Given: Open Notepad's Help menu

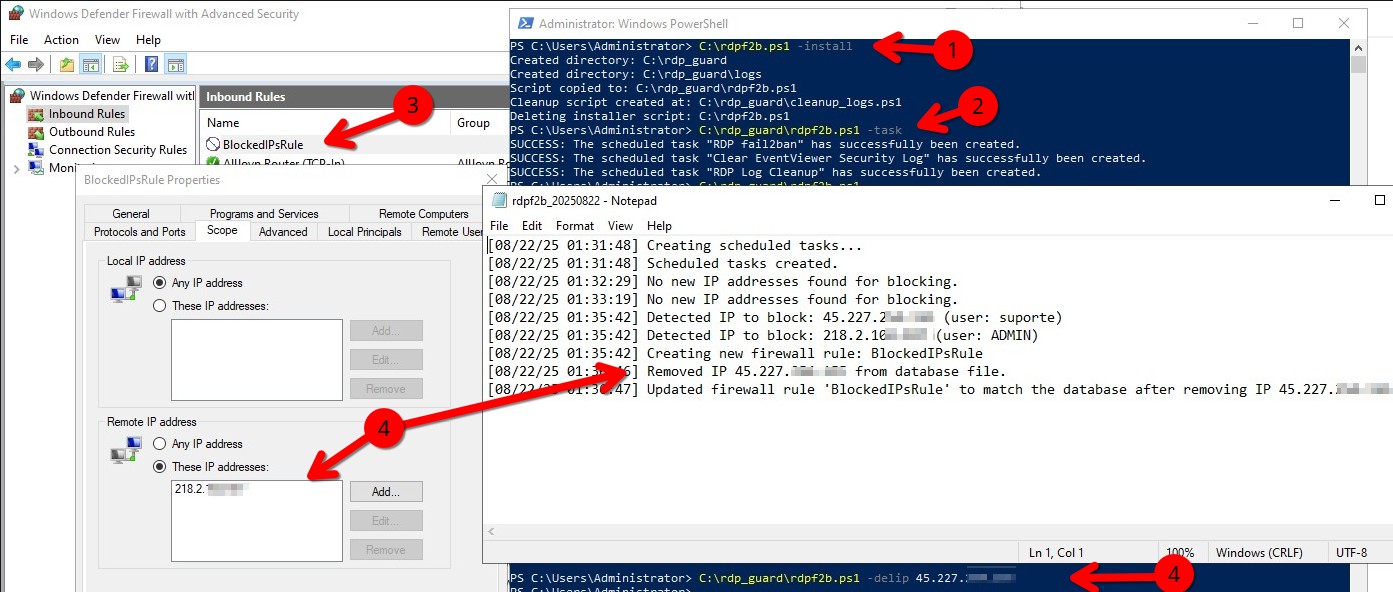Looking at the screenshot, I should point(659,226).
